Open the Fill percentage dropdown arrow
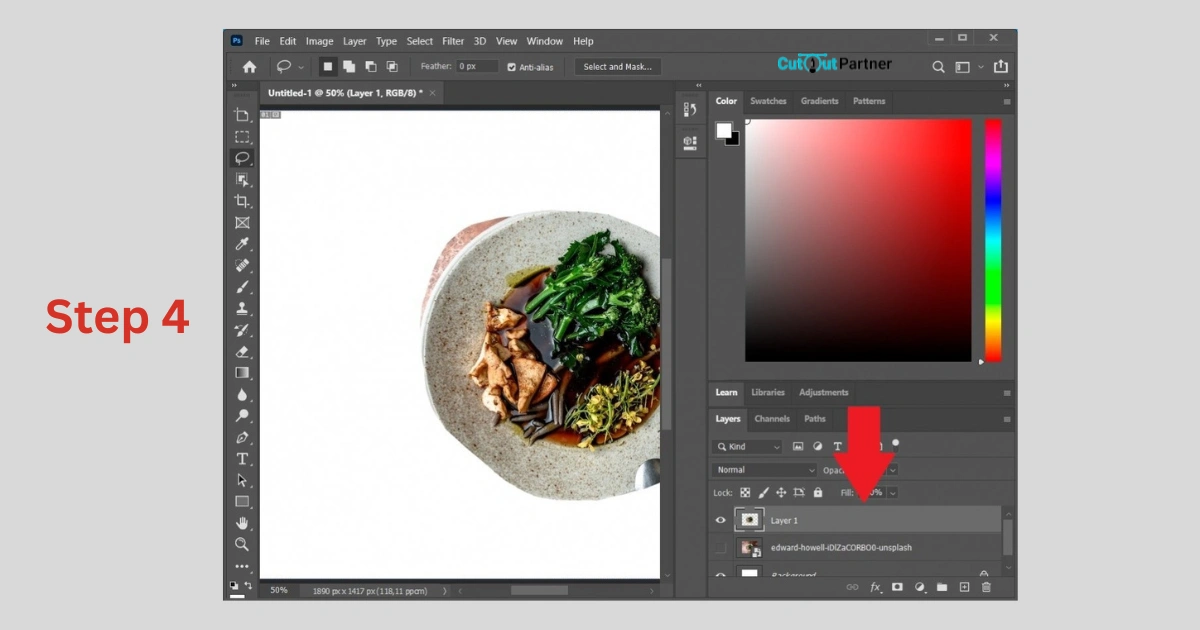Image resolution: width=1200 pixels, height=630 pixels. click(892, 493)
